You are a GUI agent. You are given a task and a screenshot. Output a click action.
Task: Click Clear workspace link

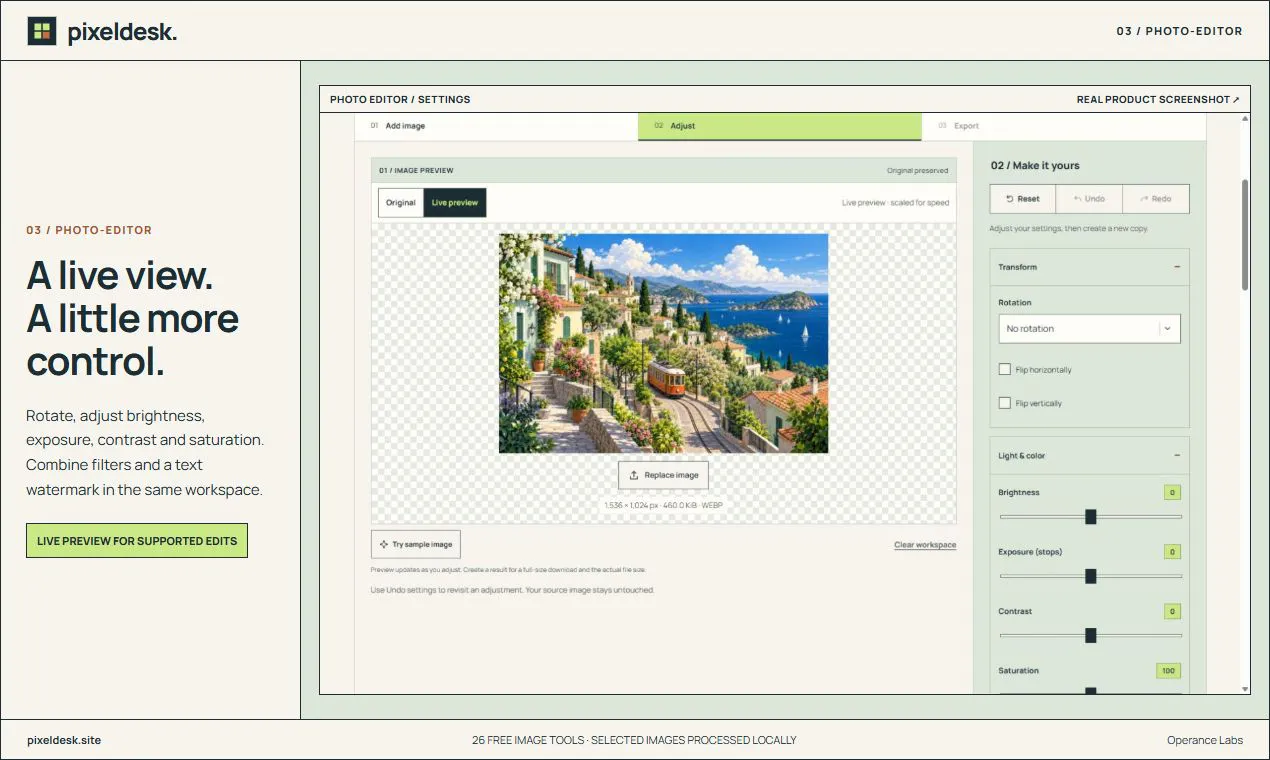(925, 545)
